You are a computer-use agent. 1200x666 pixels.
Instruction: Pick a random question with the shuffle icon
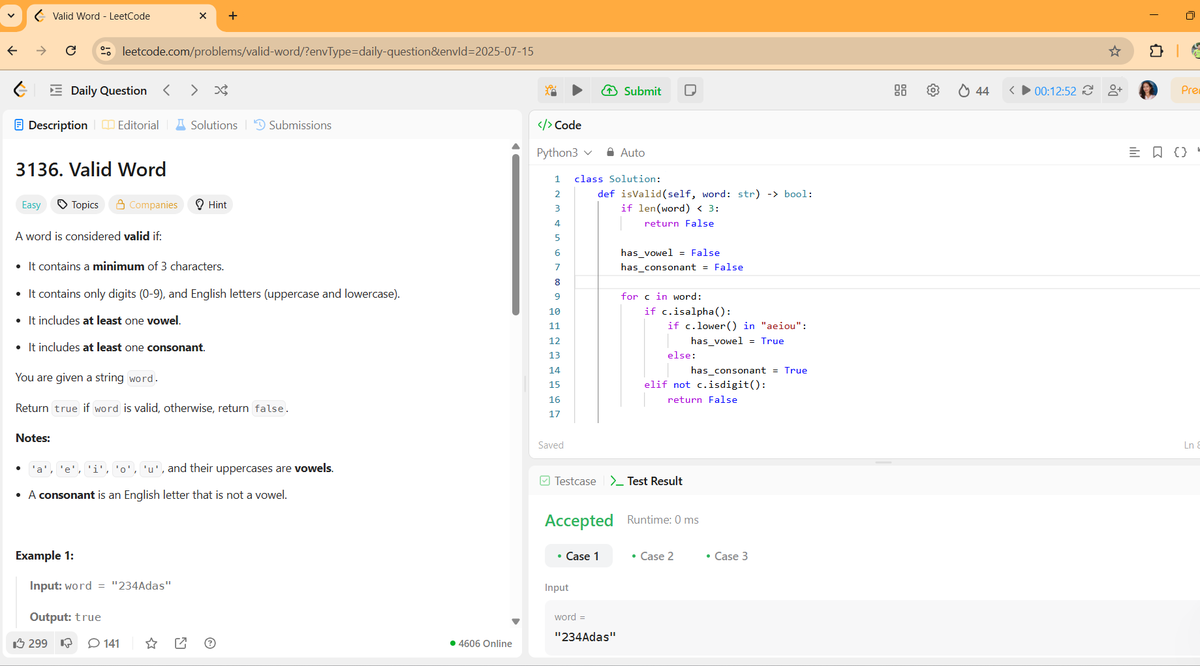221,90
